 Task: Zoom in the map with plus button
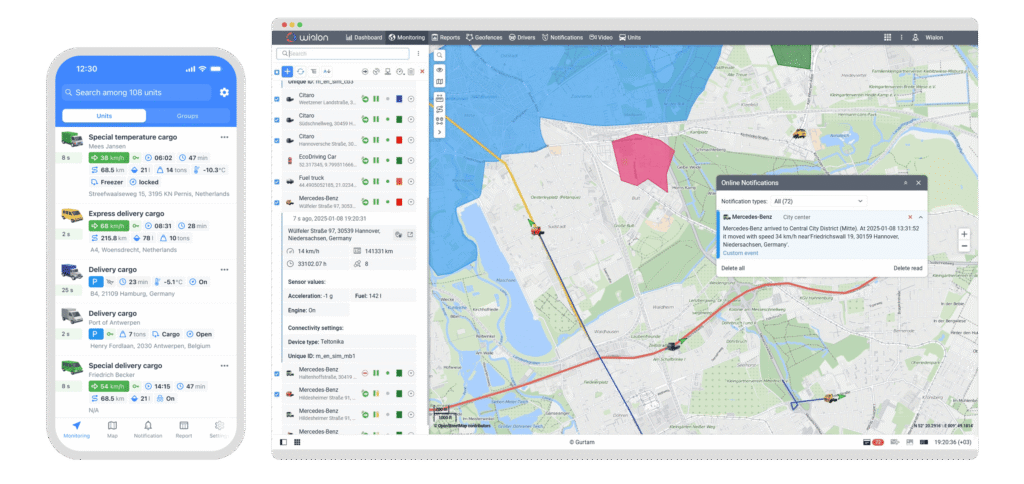pos(964,234)
